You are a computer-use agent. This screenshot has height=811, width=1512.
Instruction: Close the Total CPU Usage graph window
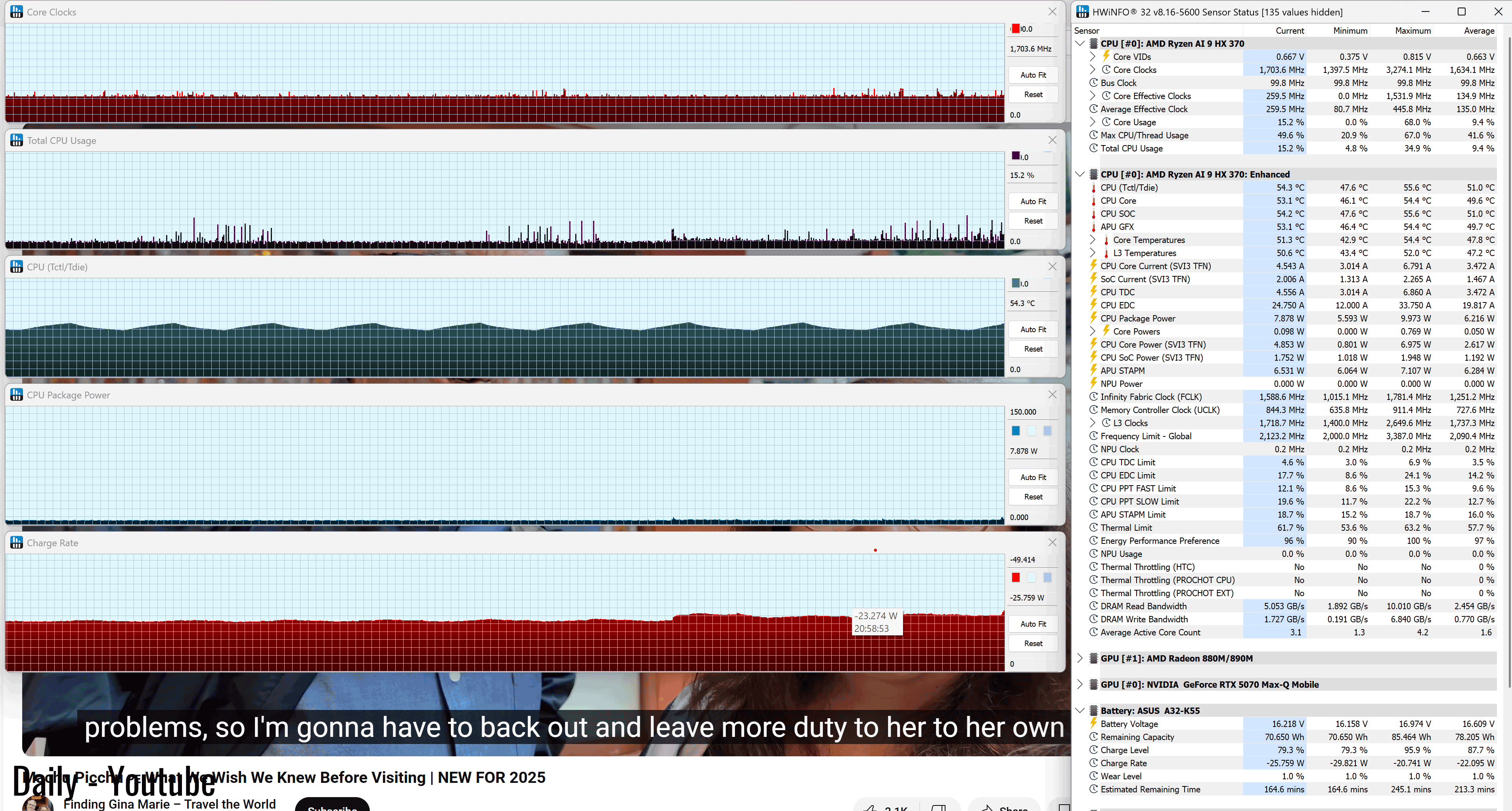(x=1052, y=140)
